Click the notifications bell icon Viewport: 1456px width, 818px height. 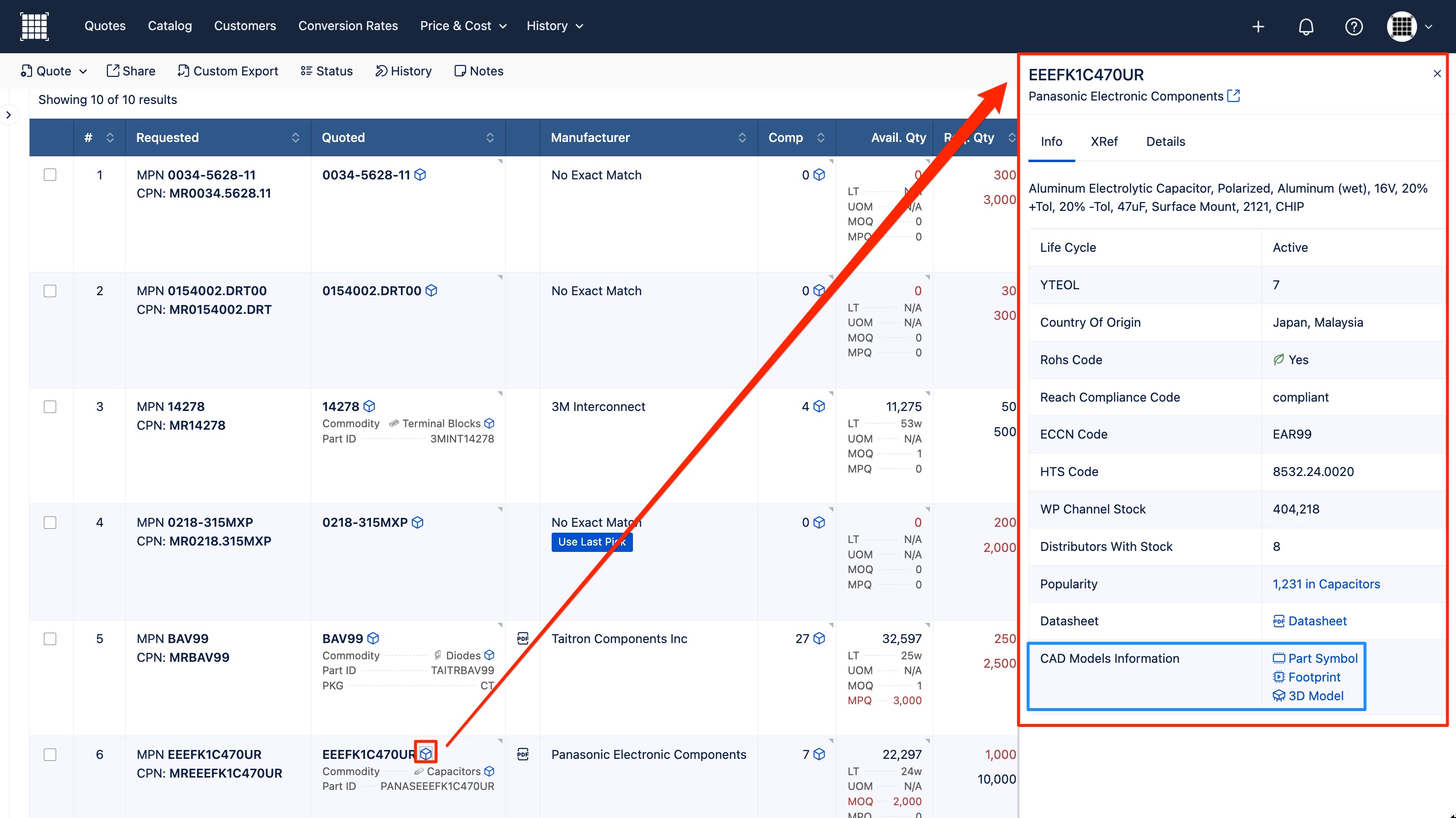pyautogui.click(x=1305, y=27)
